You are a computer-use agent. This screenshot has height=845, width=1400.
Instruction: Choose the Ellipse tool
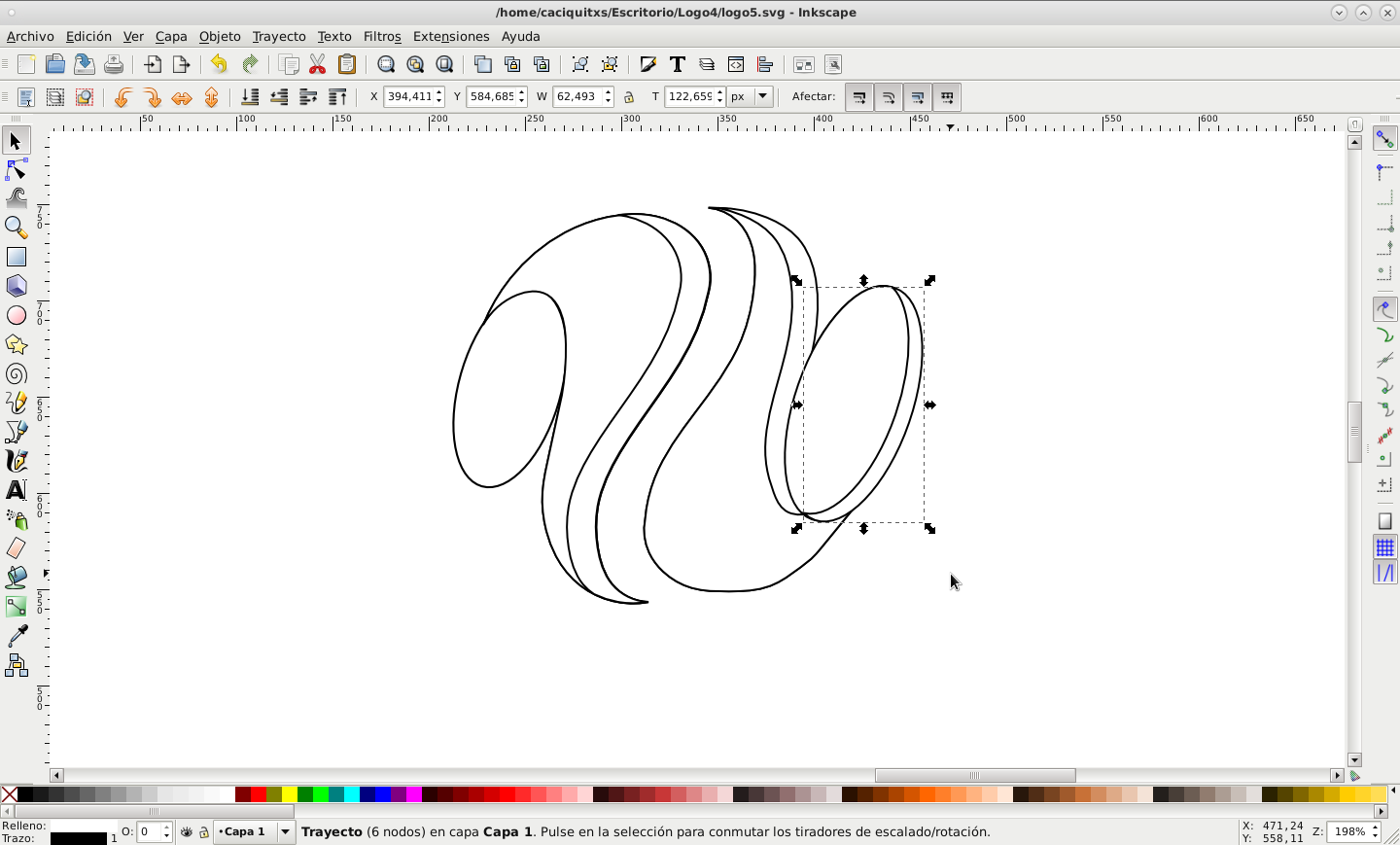click(17, 315)
